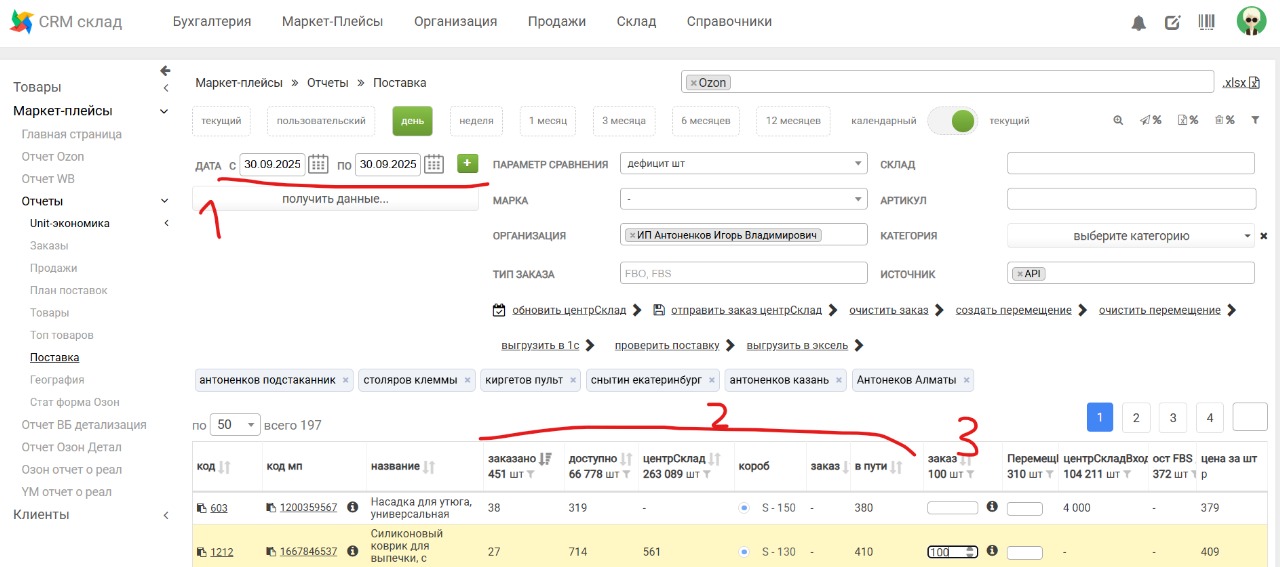Open the rows per page dropdown
1280x567 pixels.
(x=237, y=424)
